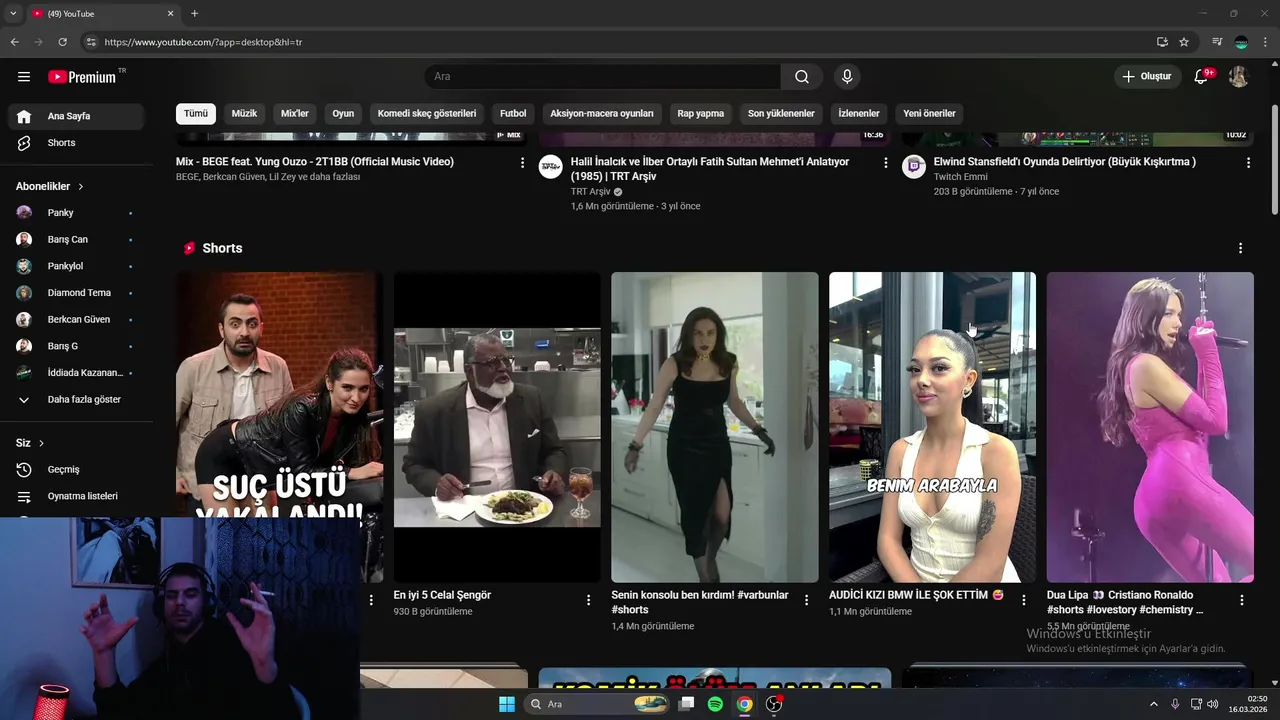Open Windows Start menu
This screenshot has width=1280, height=720.
tap(507, 704)
